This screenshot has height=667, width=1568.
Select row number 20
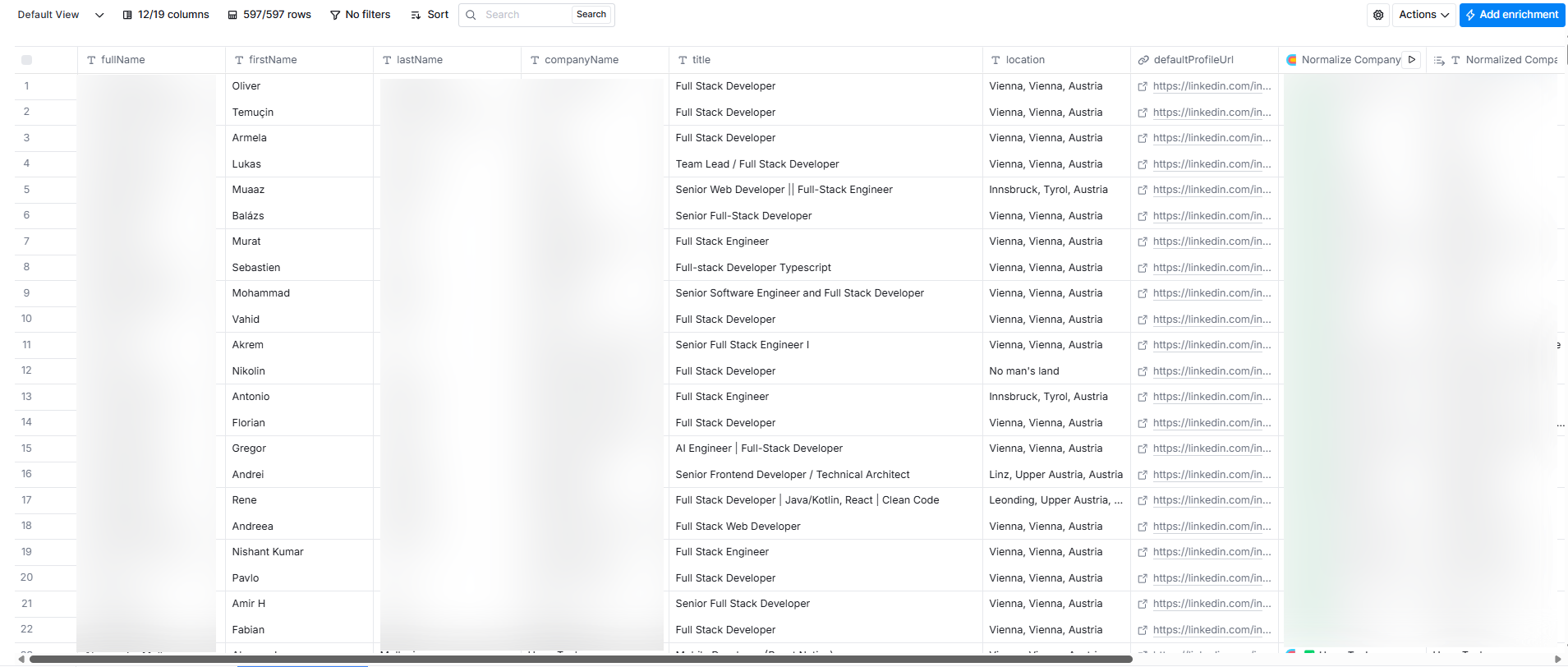click(x=26, y=577)
